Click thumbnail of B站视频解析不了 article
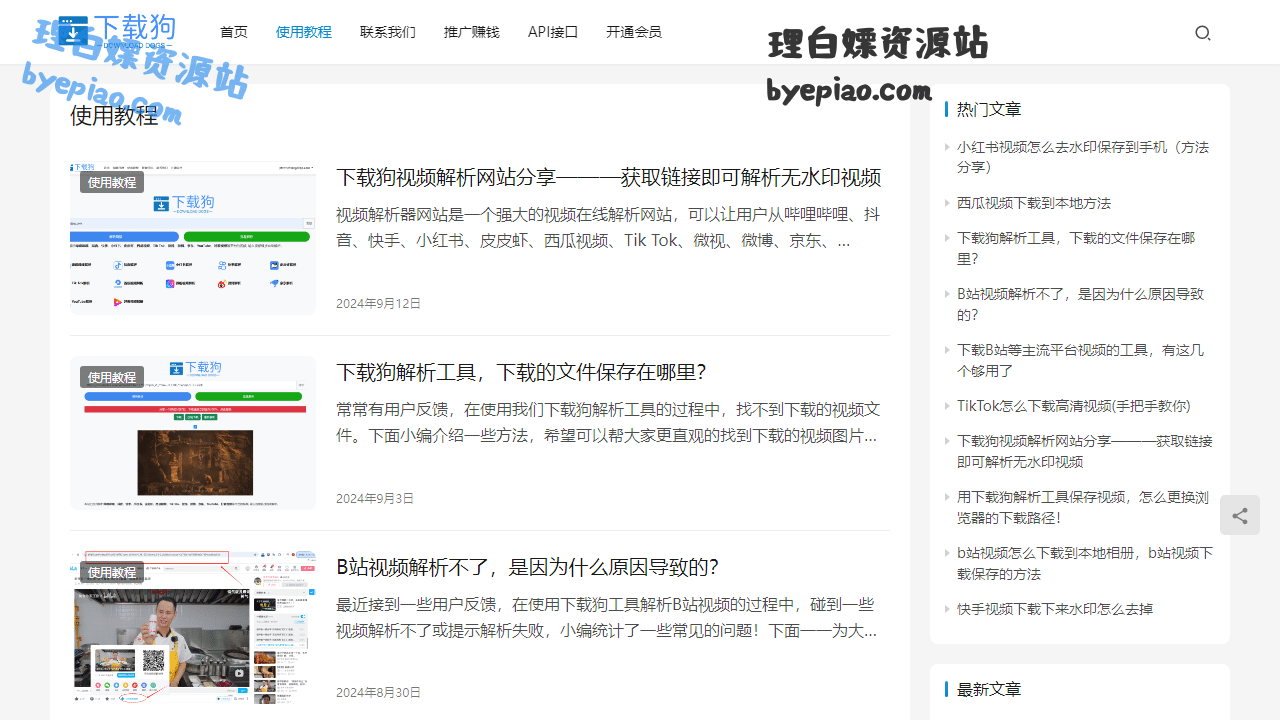Image resolution: width=1280 pixels, height=720 pixels. pyautogui.click(x=193, y=628)
